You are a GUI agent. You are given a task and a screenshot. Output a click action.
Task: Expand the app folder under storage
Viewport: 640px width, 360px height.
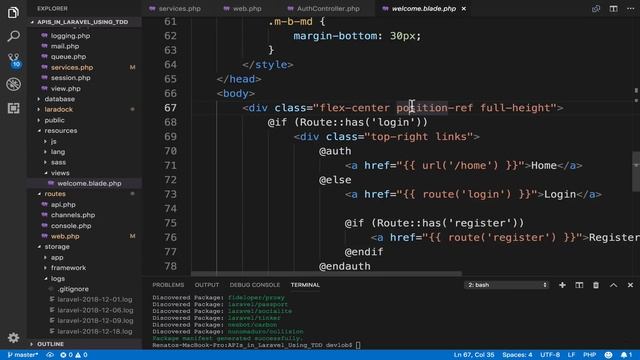[57, 258]
